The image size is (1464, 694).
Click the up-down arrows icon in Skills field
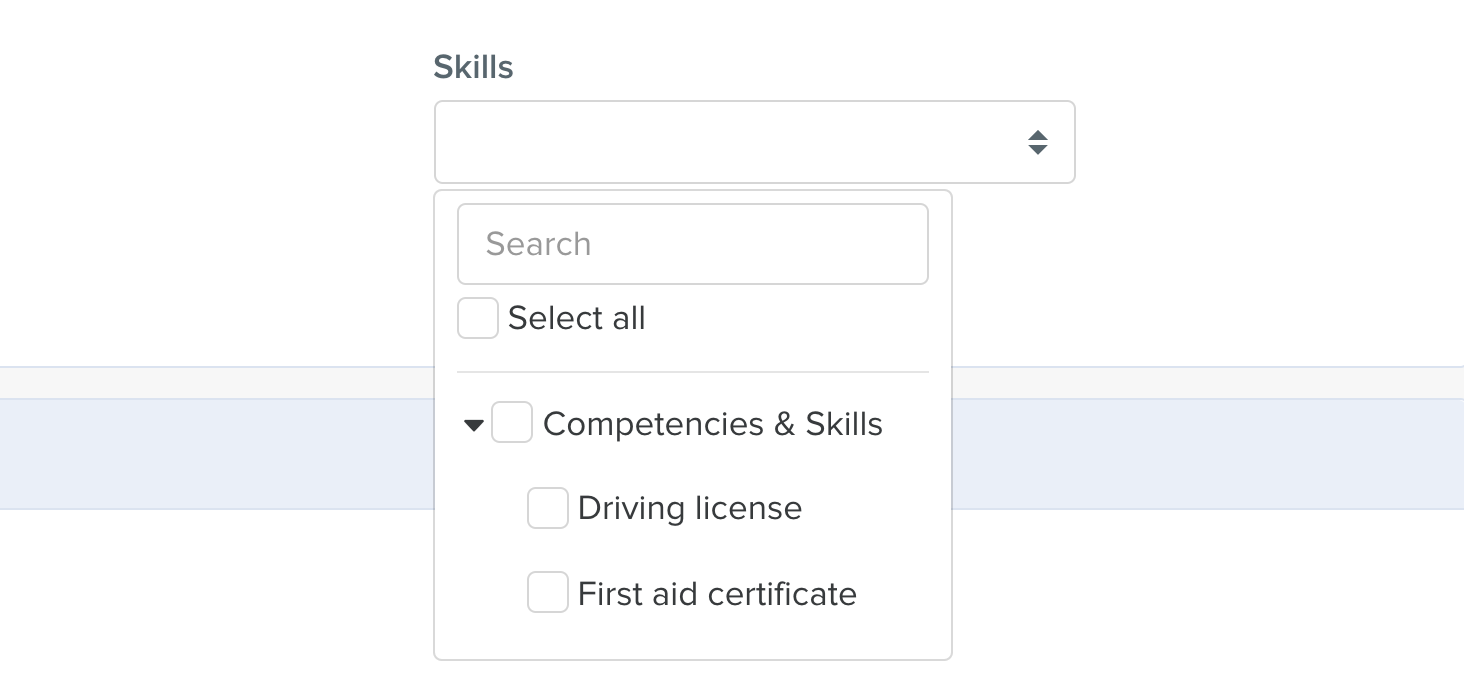pos(1038,142)
